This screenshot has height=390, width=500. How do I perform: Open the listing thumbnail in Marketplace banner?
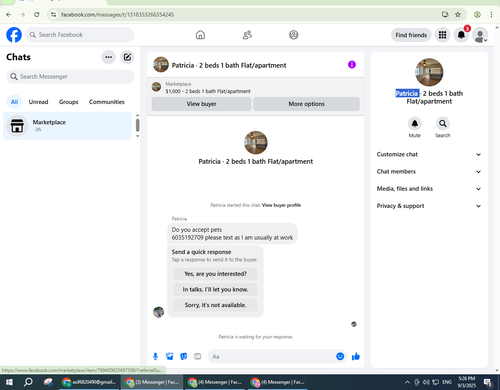point(156,87)
